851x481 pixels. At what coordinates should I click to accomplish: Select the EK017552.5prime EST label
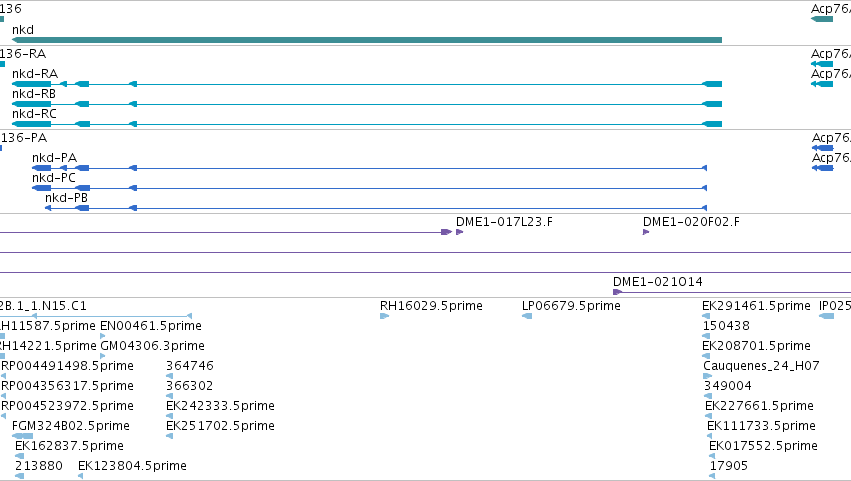763,446
